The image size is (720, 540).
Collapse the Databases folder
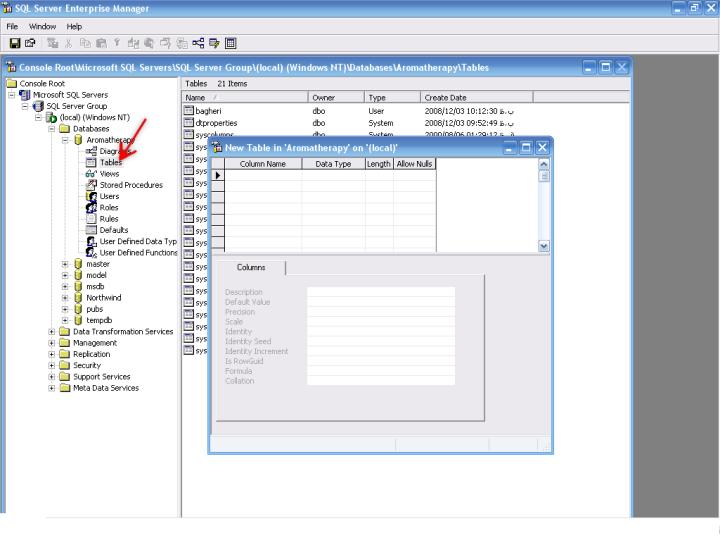click(x=52, y=129)
